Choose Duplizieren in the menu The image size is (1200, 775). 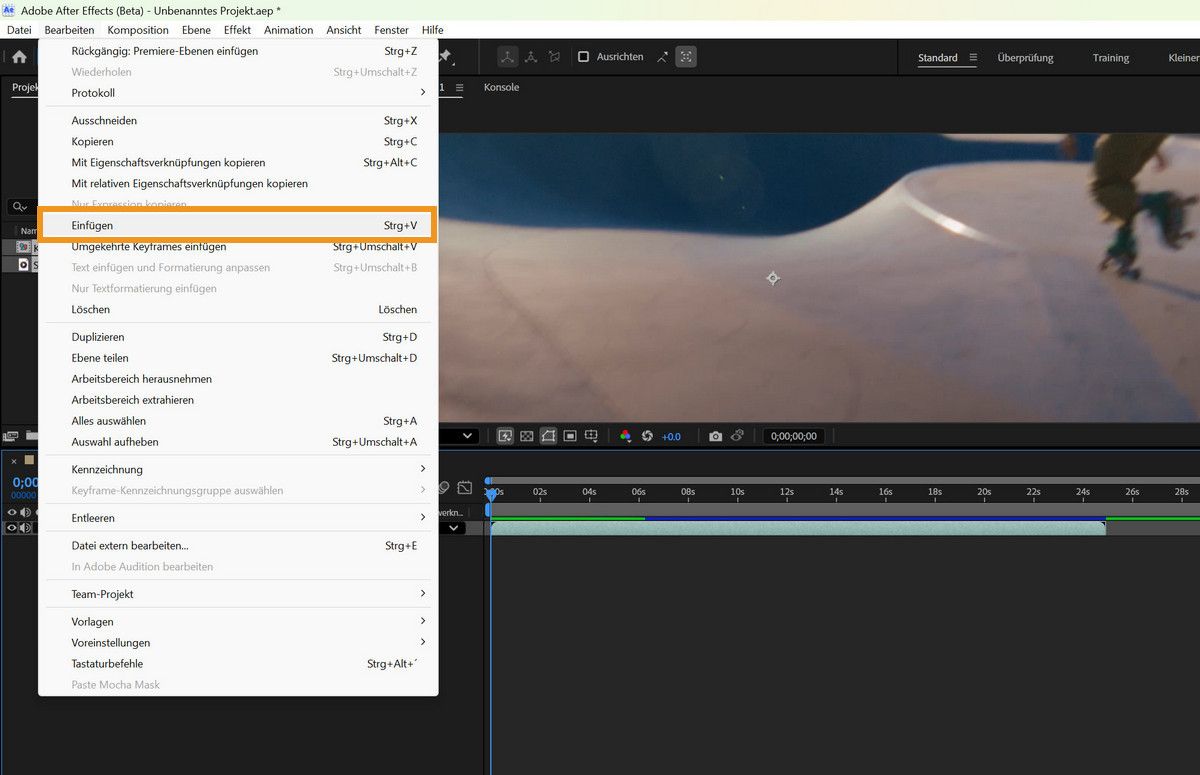pos(238,337)
